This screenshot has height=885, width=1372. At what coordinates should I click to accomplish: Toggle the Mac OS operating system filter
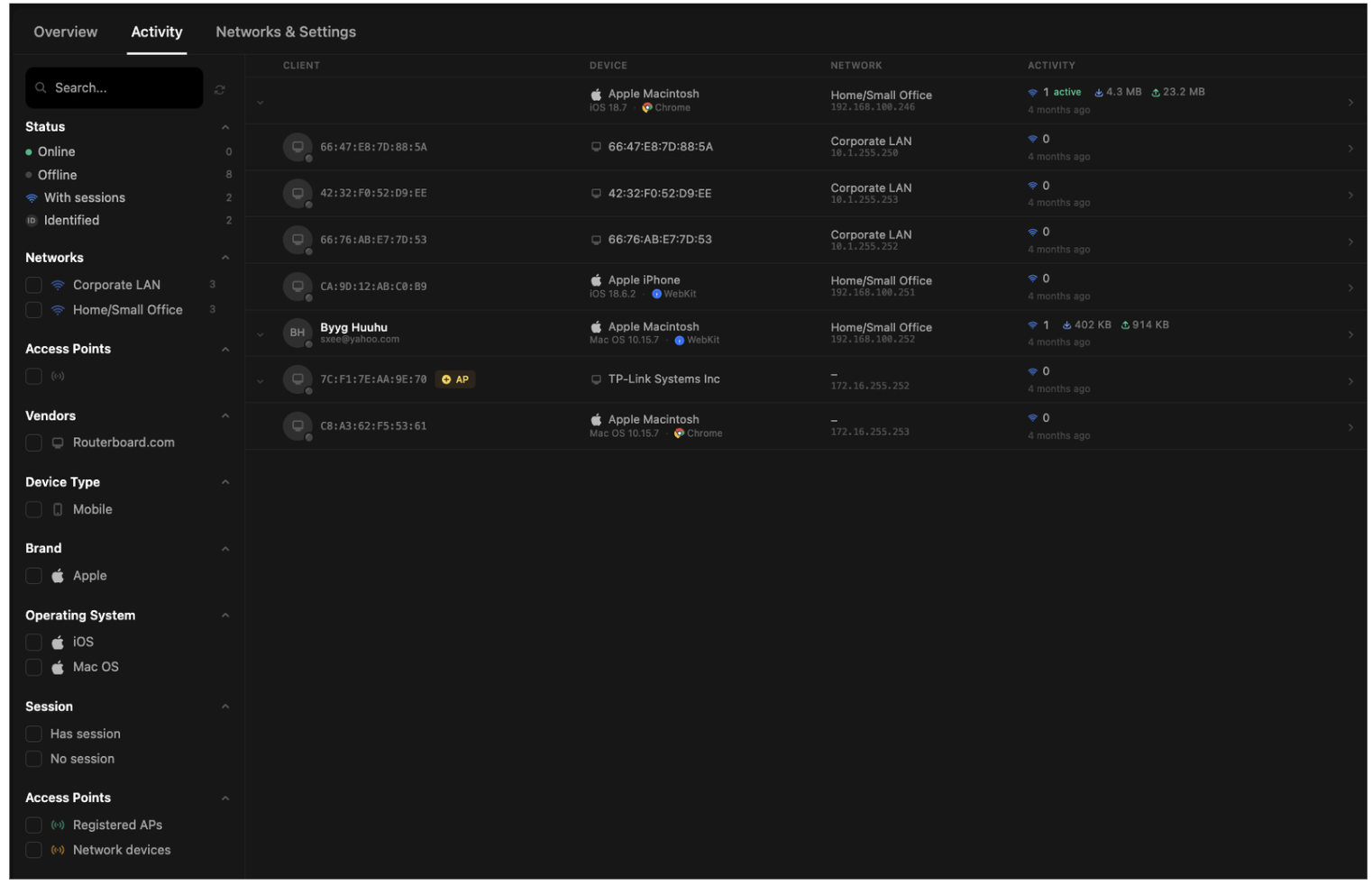pos(34,667)
